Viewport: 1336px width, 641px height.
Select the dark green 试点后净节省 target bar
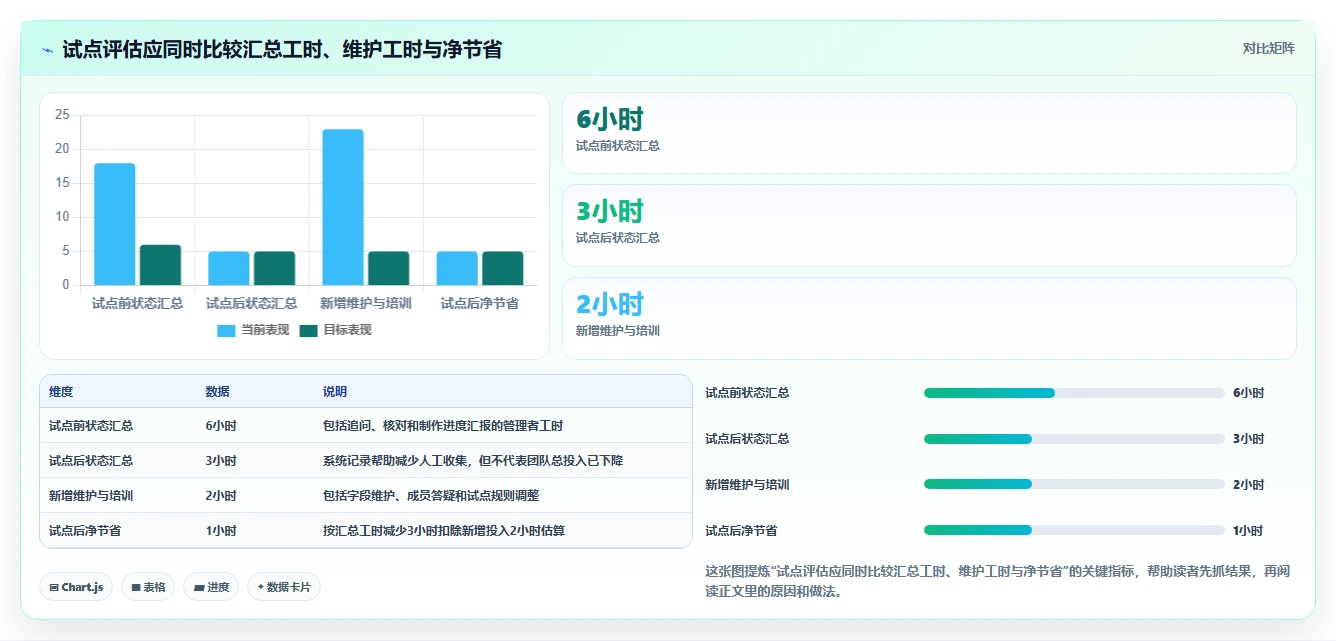pos(503,268)
